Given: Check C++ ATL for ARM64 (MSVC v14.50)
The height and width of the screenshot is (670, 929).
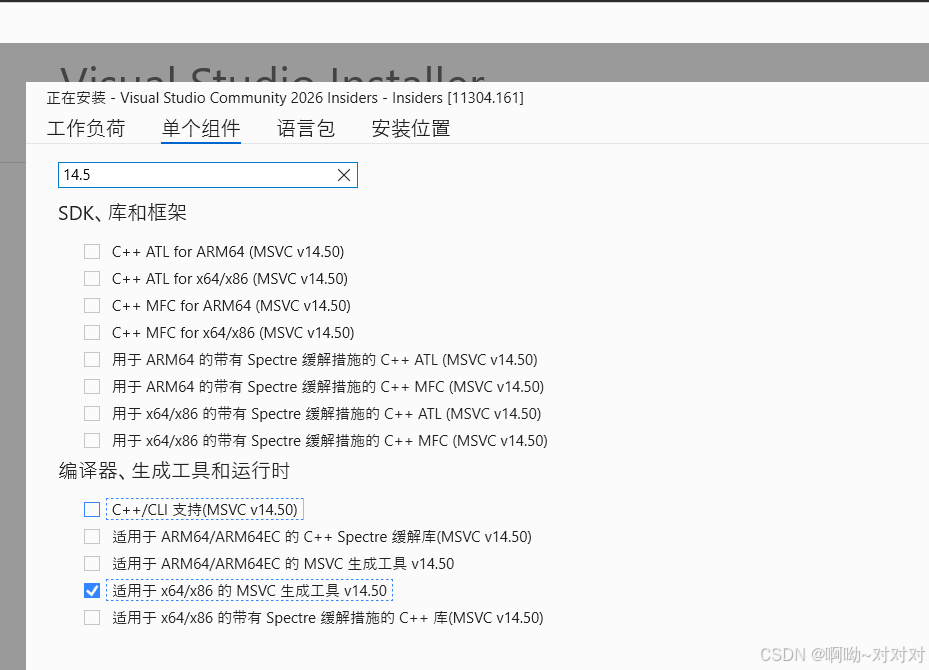Looking at the screenshot, I should (x=92, y=252).
